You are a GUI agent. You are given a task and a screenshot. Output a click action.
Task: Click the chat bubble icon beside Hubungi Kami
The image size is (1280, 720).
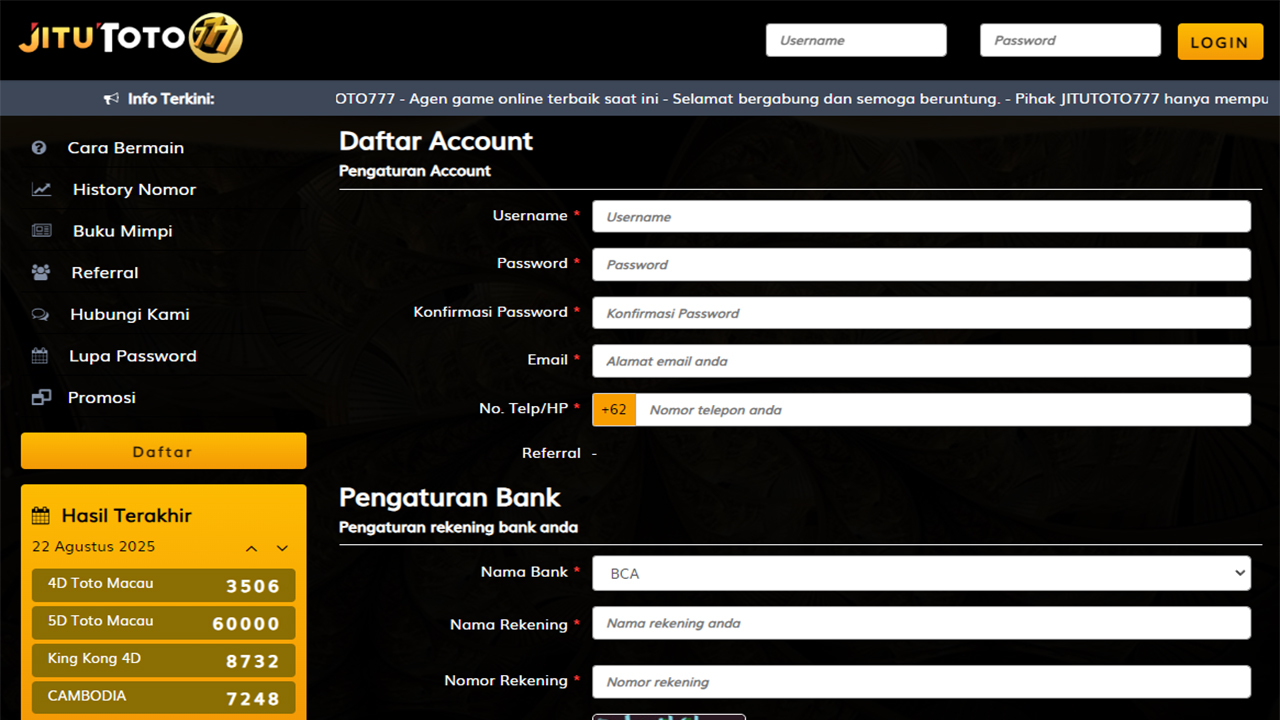coord(41,314)
